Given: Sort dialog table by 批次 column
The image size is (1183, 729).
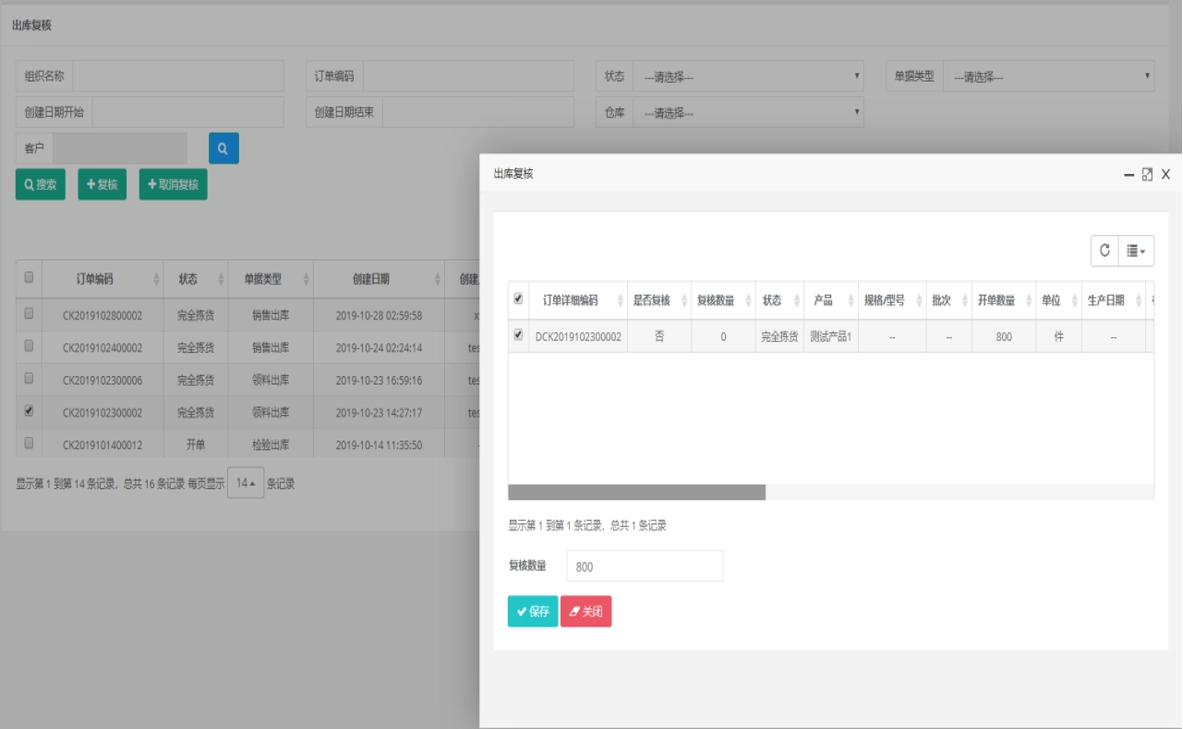Looking at the screenshot, I should pos(948,300).
